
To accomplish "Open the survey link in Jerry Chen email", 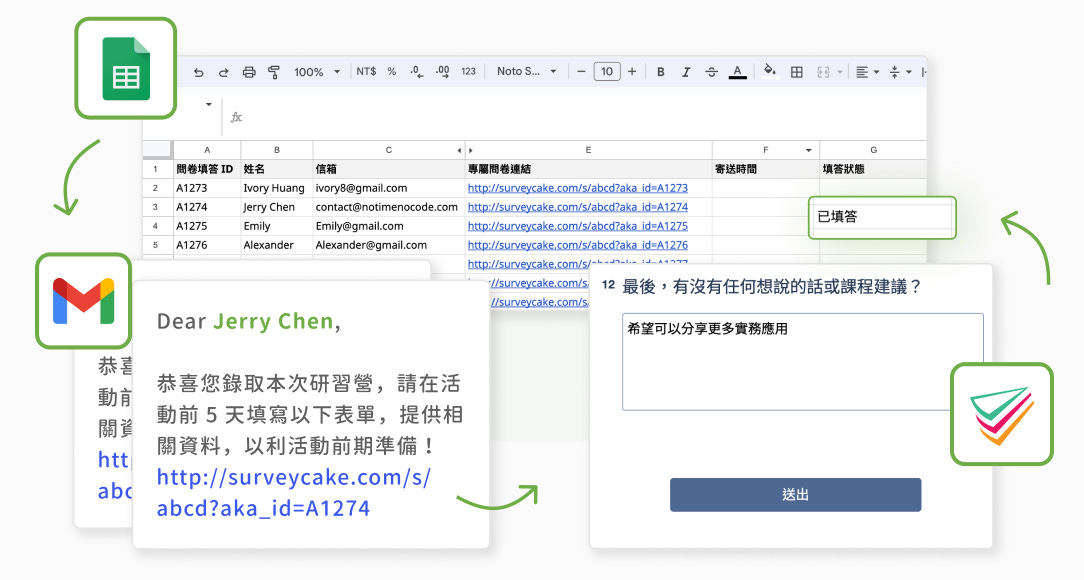I will click(294, 493).
